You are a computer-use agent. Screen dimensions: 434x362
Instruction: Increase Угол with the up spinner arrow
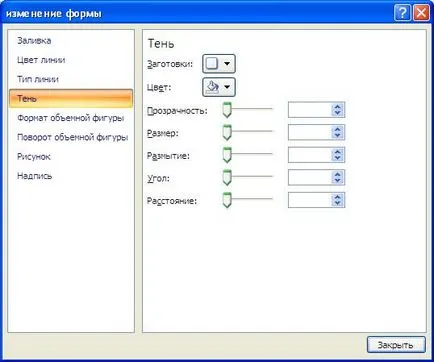click(337, 174)
